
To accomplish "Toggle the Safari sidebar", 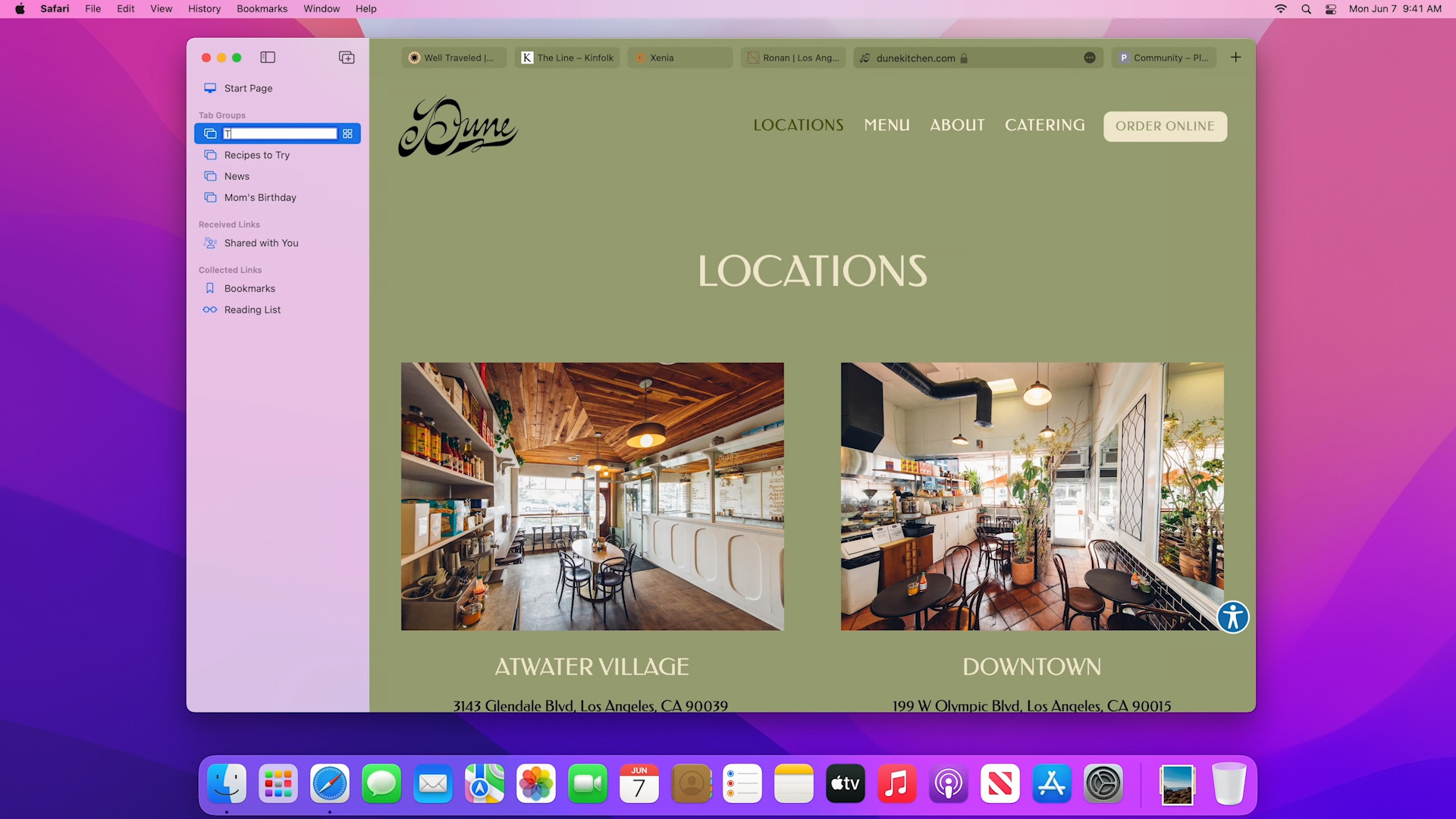I will 267,57.
